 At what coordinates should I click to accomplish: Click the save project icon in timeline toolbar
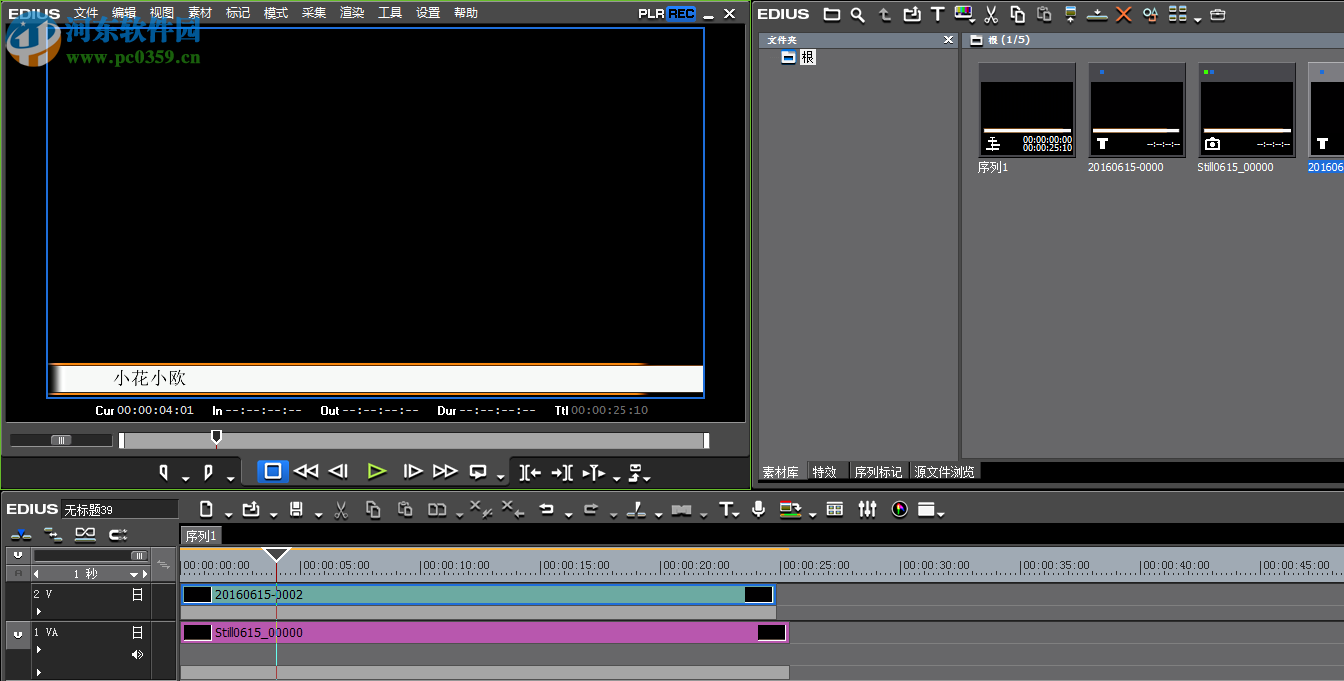(x=296, y=509)
